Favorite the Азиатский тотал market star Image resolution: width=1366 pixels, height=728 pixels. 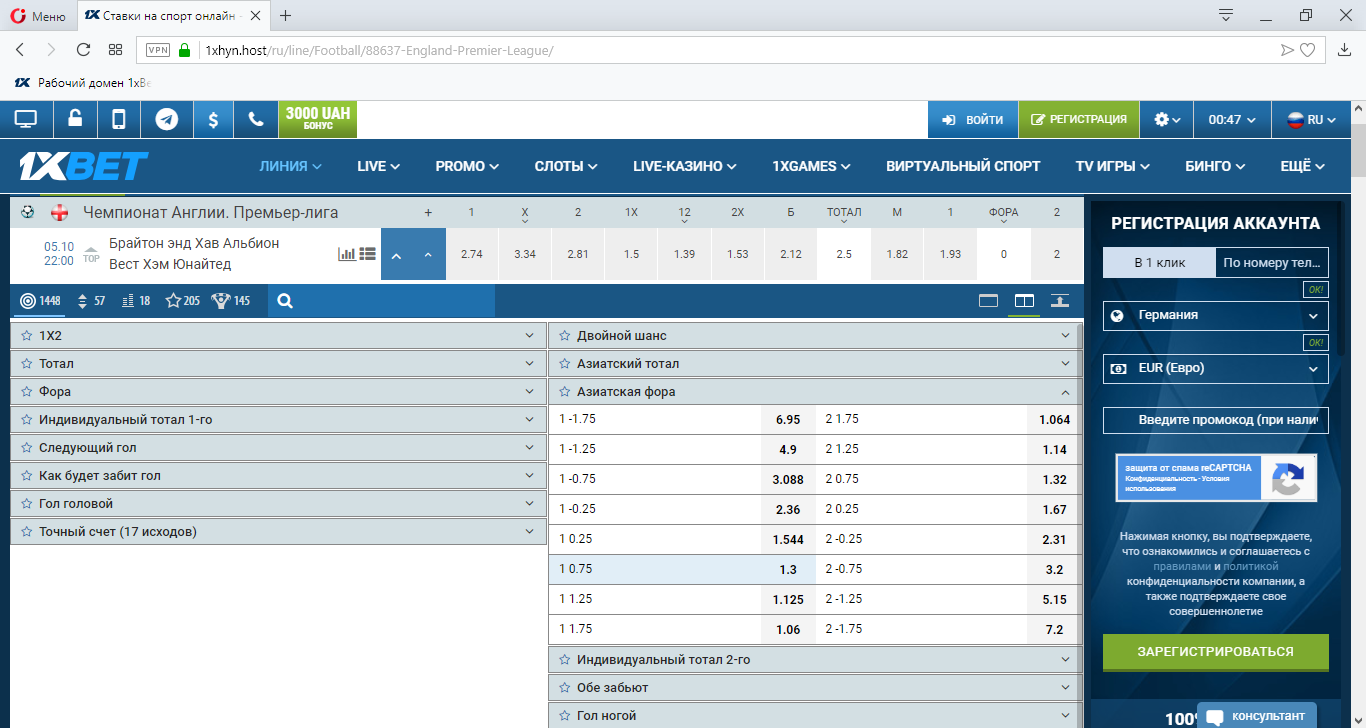click(x=565, y=364)
